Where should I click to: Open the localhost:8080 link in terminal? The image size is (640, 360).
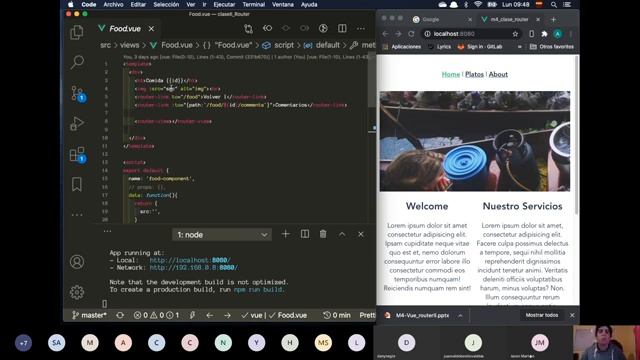(190, 260)
